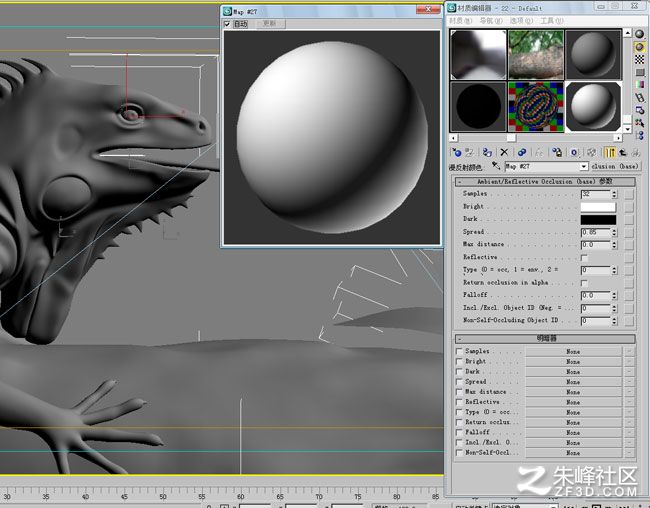Click the material editor title bar icon
This screenshot has width=650, height=508.
(x=452, y=8)
